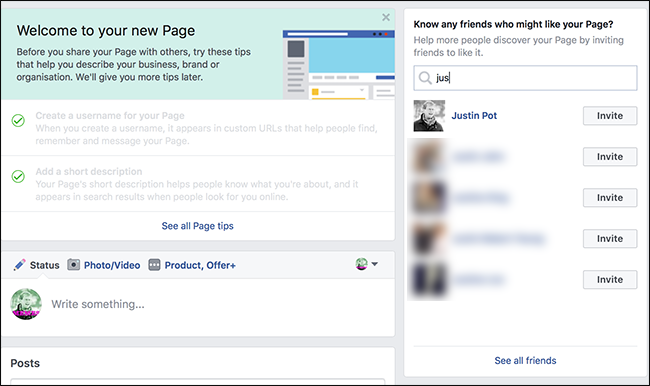Open See all friends link
The image size is (650, 386).
pos(525,361)
